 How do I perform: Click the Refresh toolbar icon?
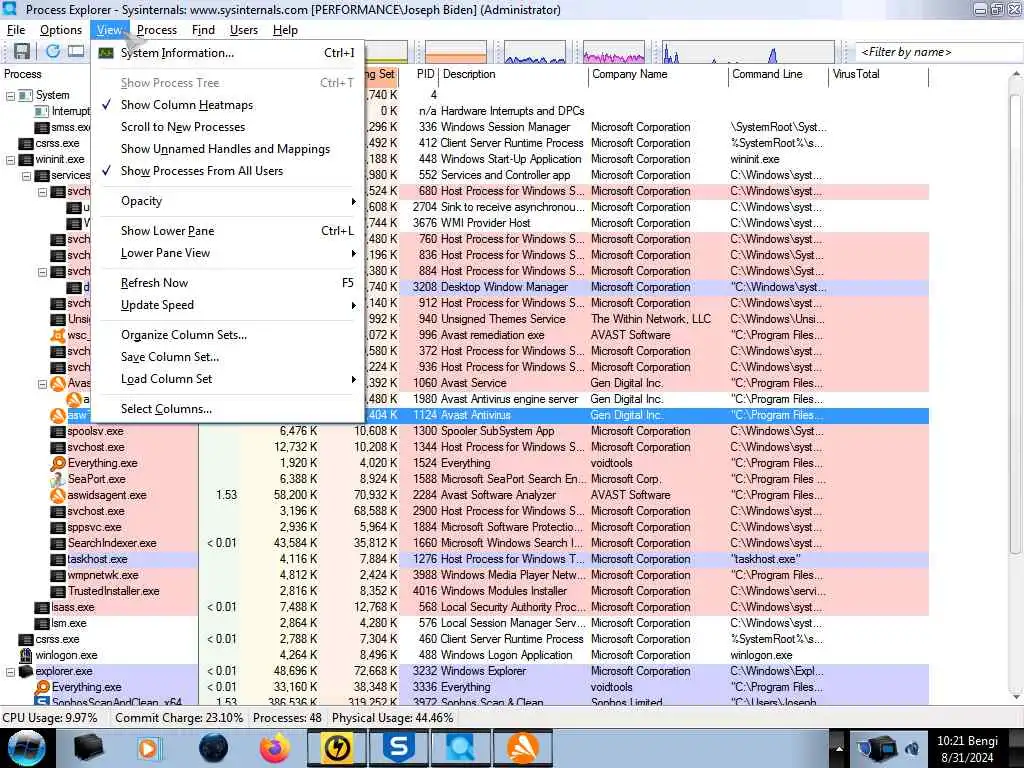pos(53,52)
